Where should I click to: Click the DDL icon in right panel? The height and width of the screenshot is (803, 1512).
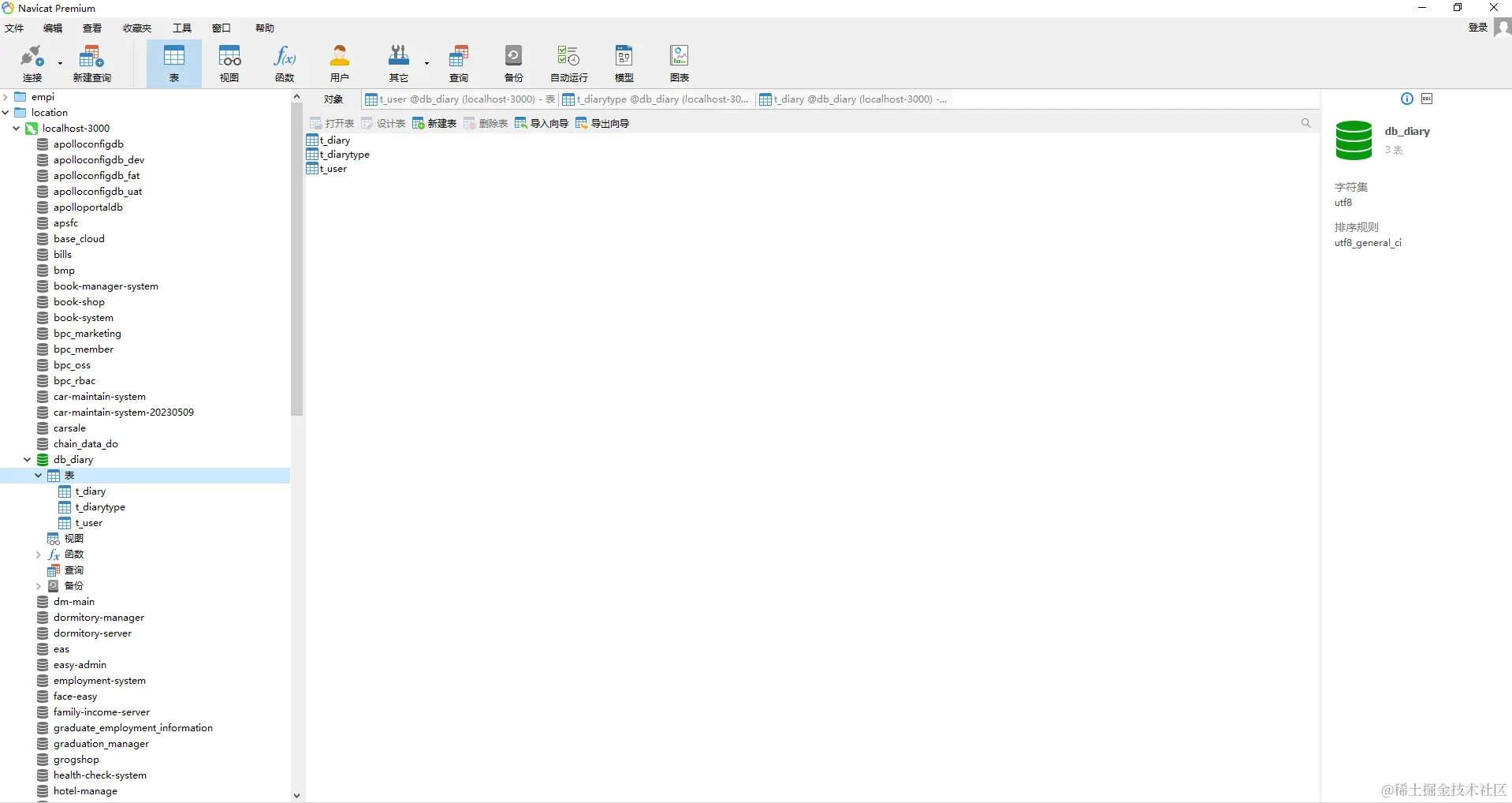tap(1427, 99)
